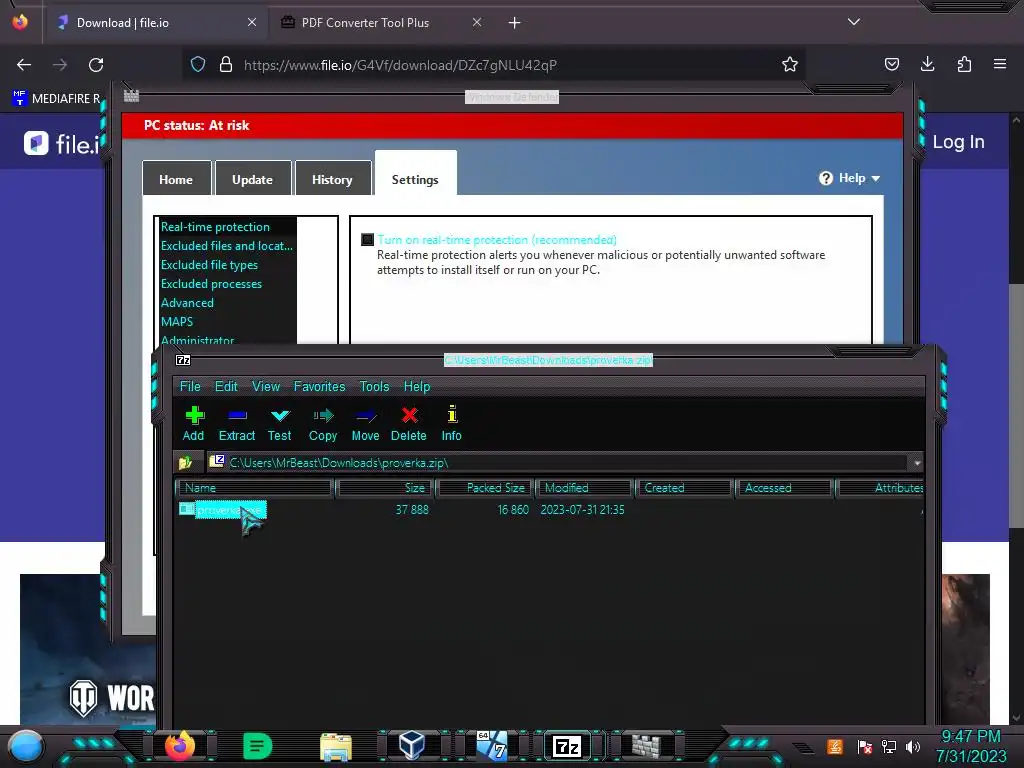This screenshot has height=768, width=1024.
Task: Bookmark this page with the star icon
Action: pos(790,65)
